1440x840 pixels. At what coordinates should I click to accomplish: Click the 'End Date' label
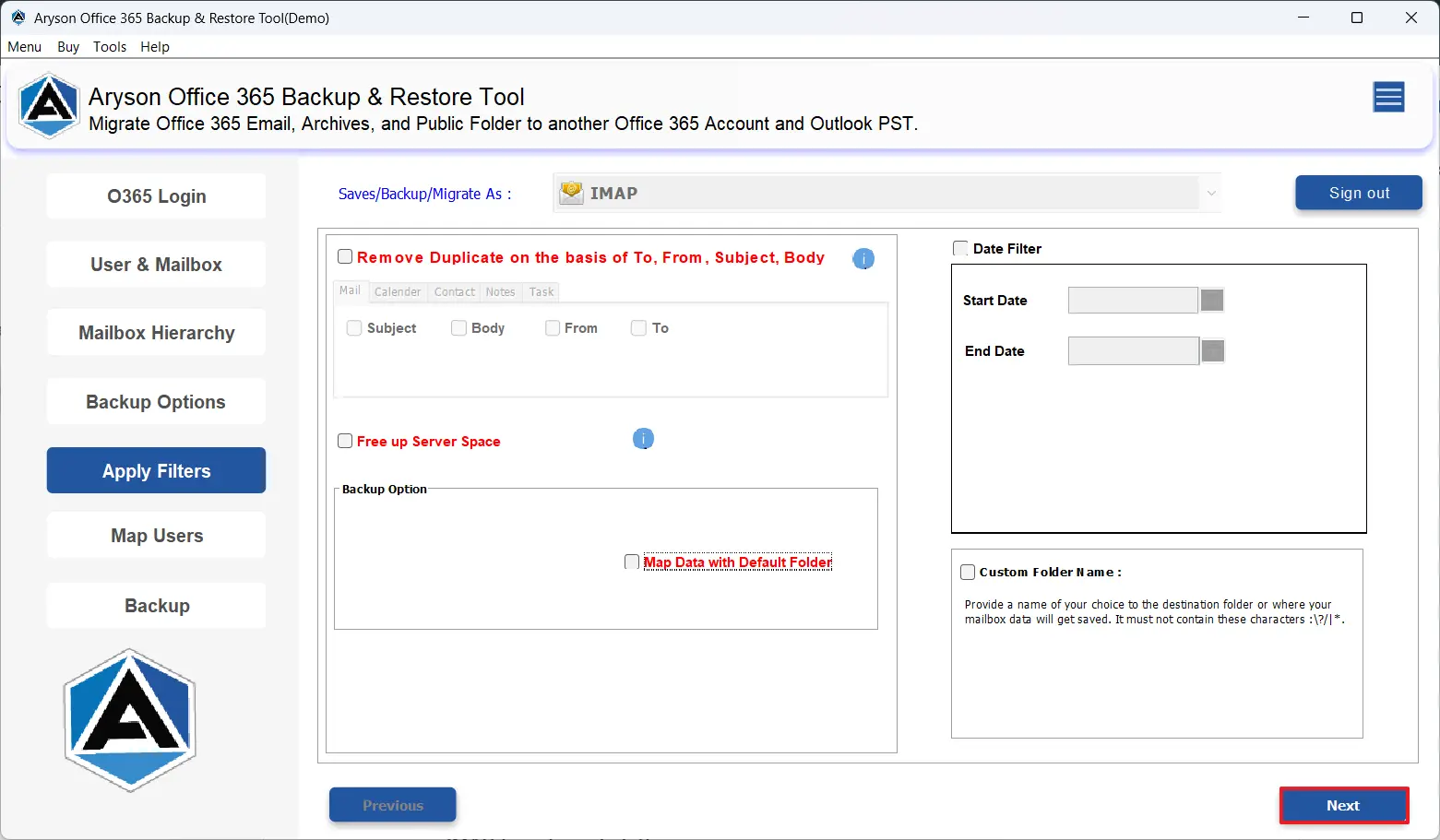coord(994,351)
